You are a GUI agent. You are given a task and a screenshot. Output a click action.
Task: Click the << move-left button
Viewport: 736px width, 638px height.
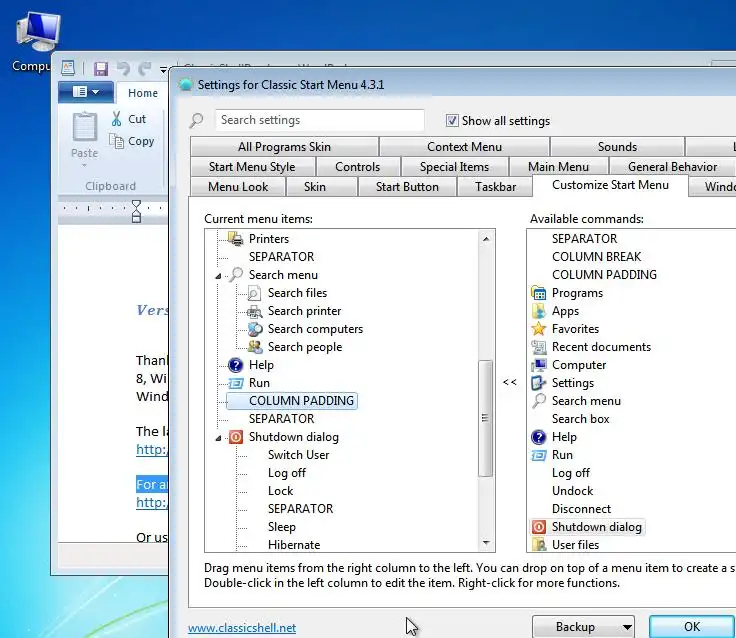tap(510, 382)
